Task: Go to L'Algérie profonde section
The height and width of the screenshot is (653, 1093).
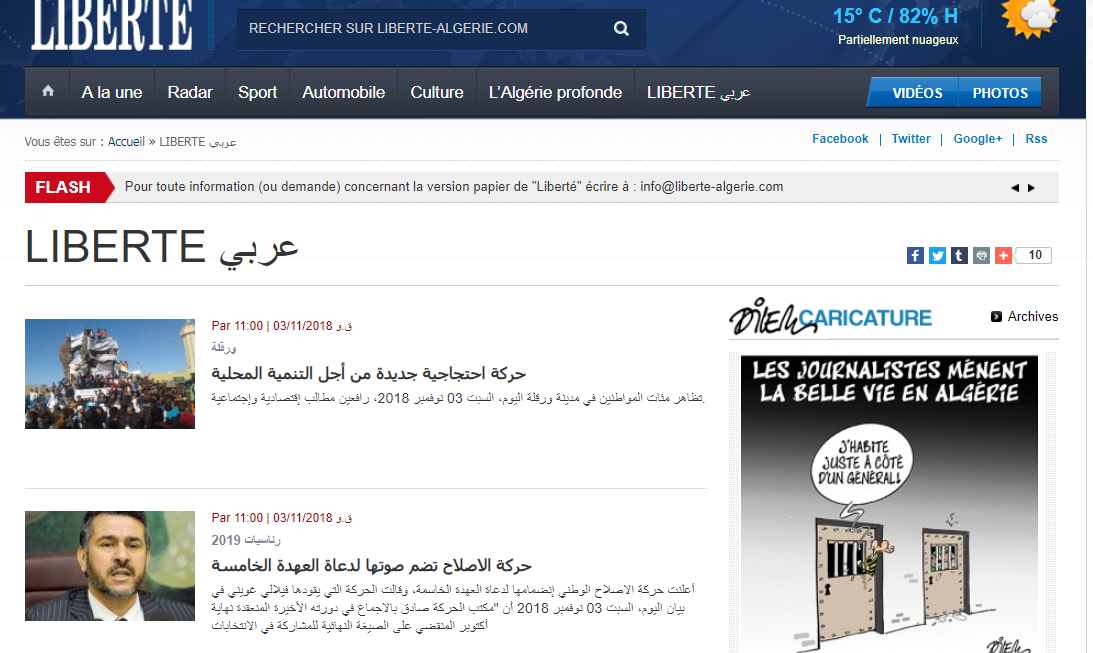Action: click(555, 92)
